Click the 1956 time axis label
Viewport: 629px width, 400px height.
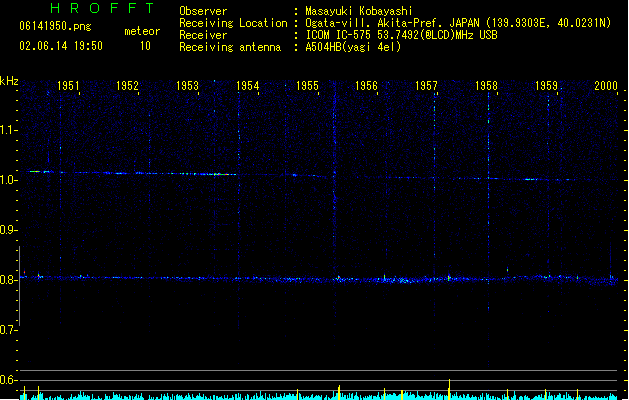click(366, 86)
